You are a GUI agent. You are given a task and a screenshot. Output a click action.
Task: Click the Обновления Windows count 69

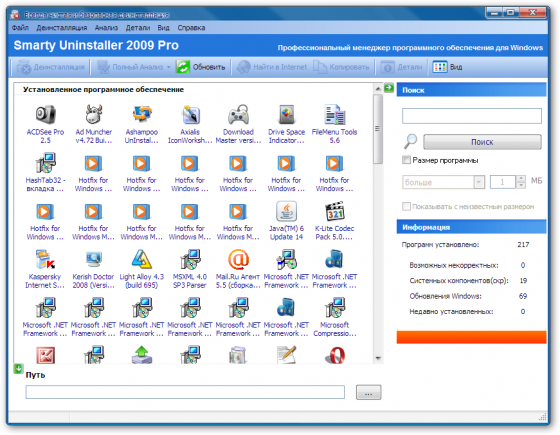[x=523, y=296]
